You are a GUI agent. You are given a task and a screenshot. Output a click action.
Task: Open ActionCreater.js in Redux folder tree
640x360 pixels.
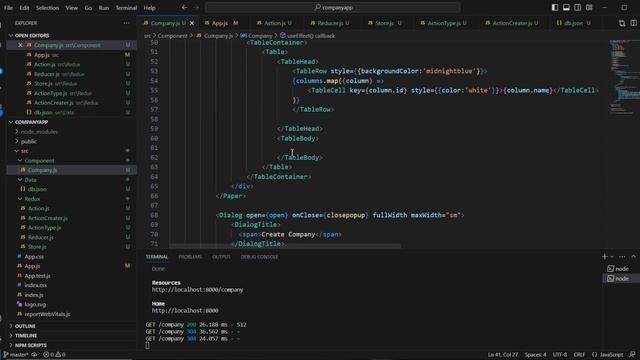click(x=48, y=218)
